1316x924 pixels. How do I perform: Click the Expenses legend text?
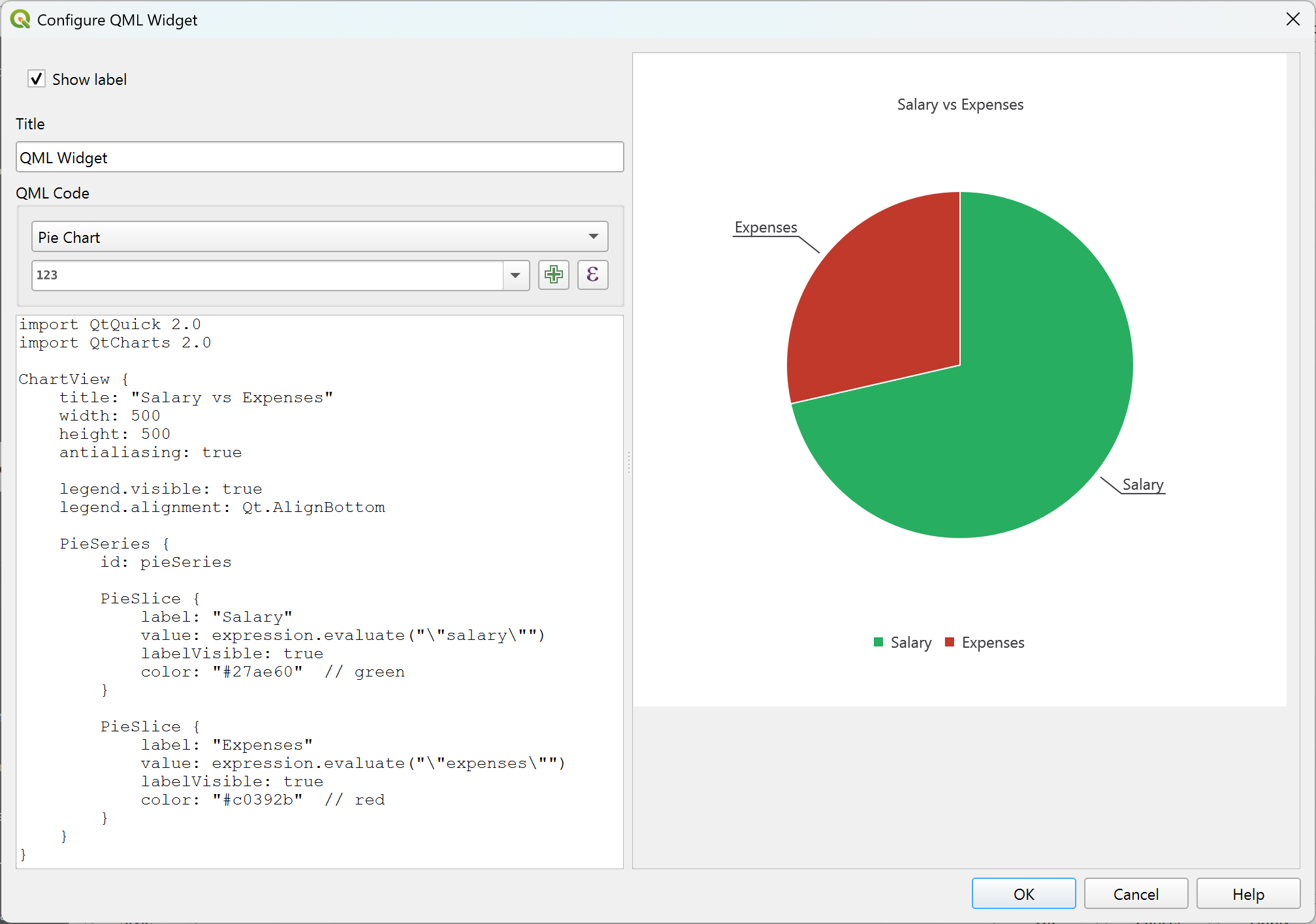tap(993, 643)
